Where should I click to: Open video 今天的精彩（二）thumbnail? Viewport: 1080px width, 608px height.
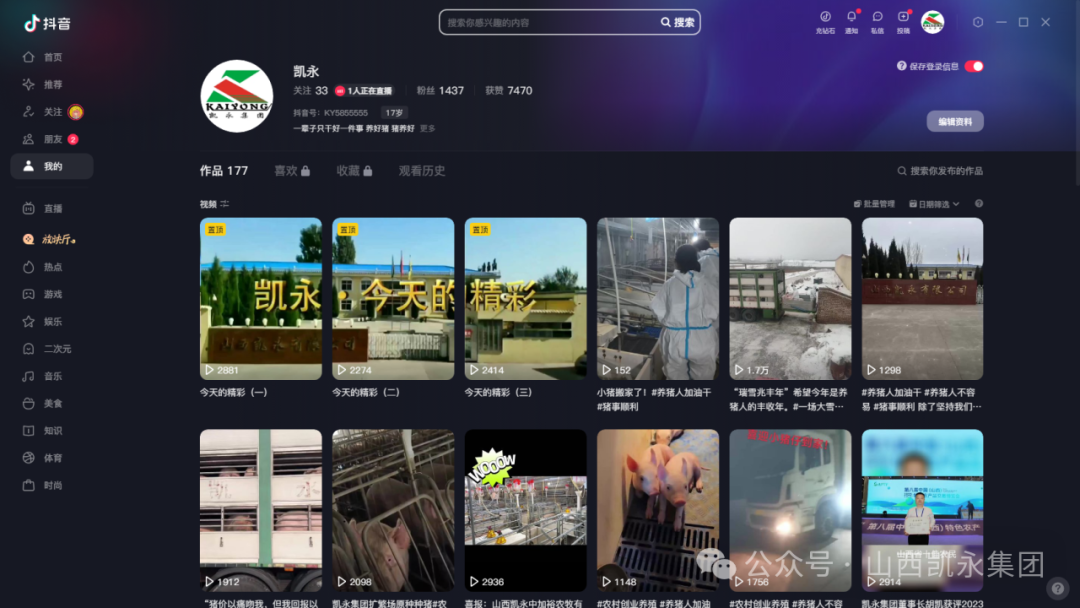click(393, 299)
